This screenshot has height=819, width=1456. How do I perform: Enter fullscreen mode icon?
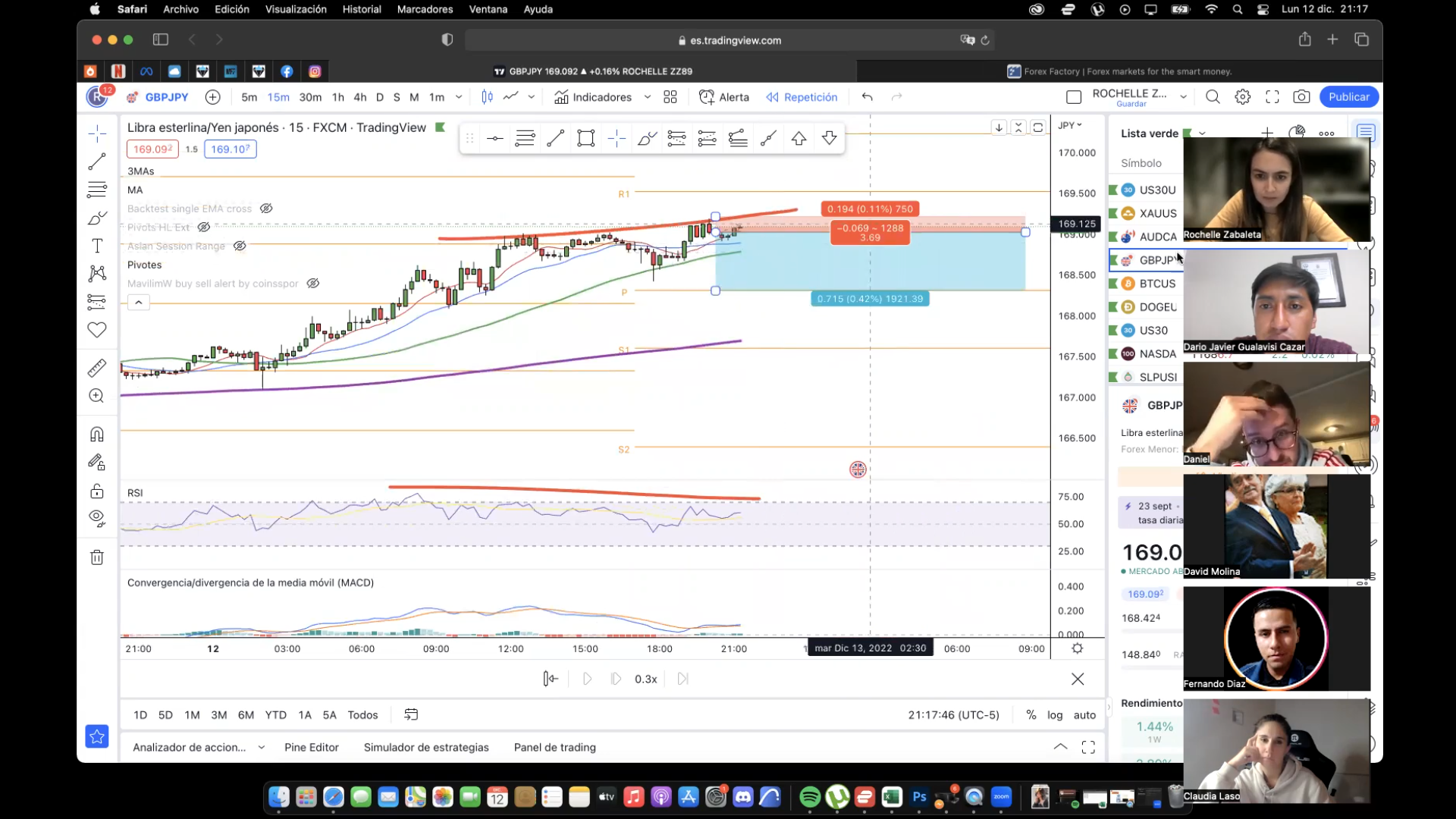(1272, 97)
